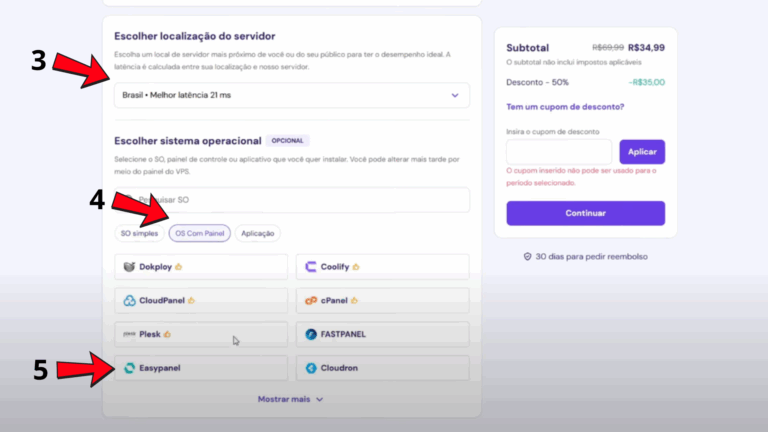Select the Easypanel logo icon
This screenshot has height=432, width=768.
coord(130,368)
